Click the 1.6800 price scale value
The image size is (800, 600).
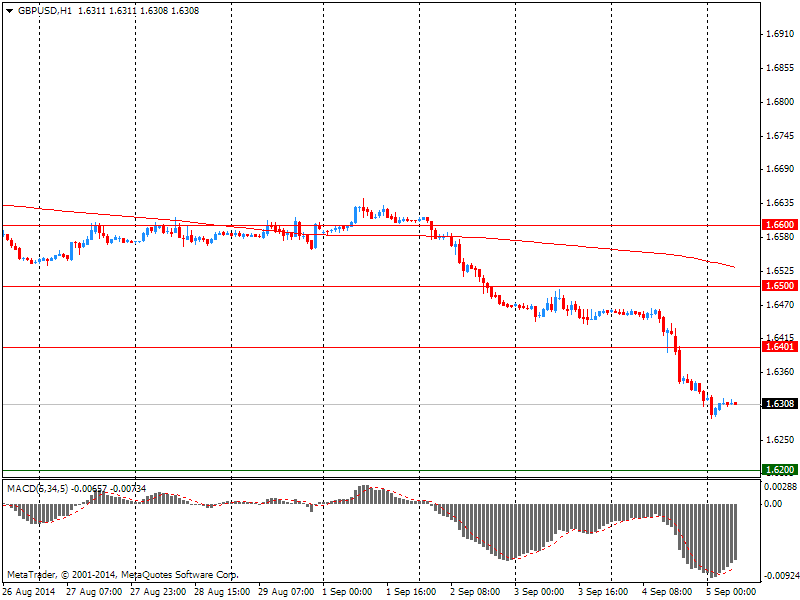(x=781, y=102)
